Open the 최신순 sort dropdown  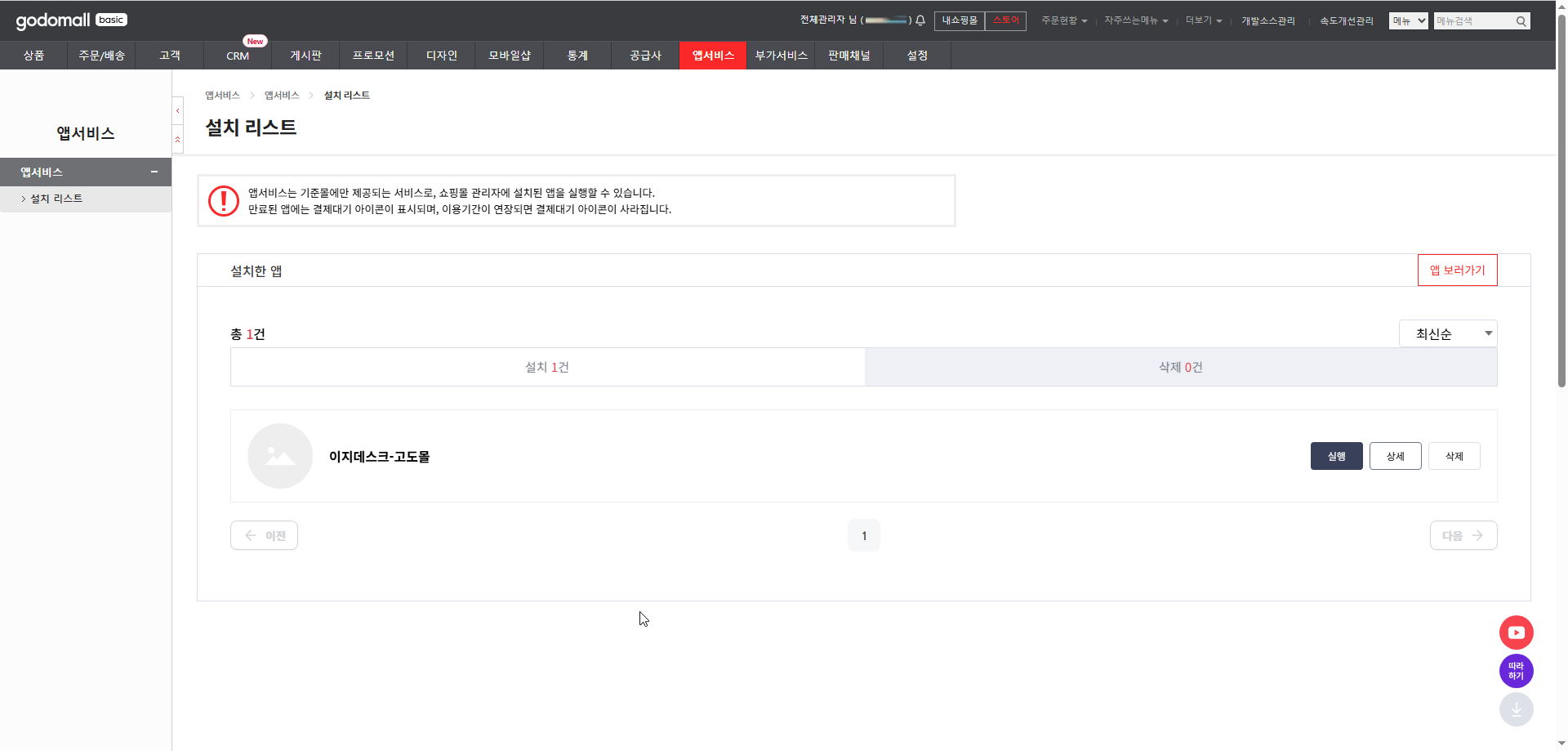point(1447,333)
